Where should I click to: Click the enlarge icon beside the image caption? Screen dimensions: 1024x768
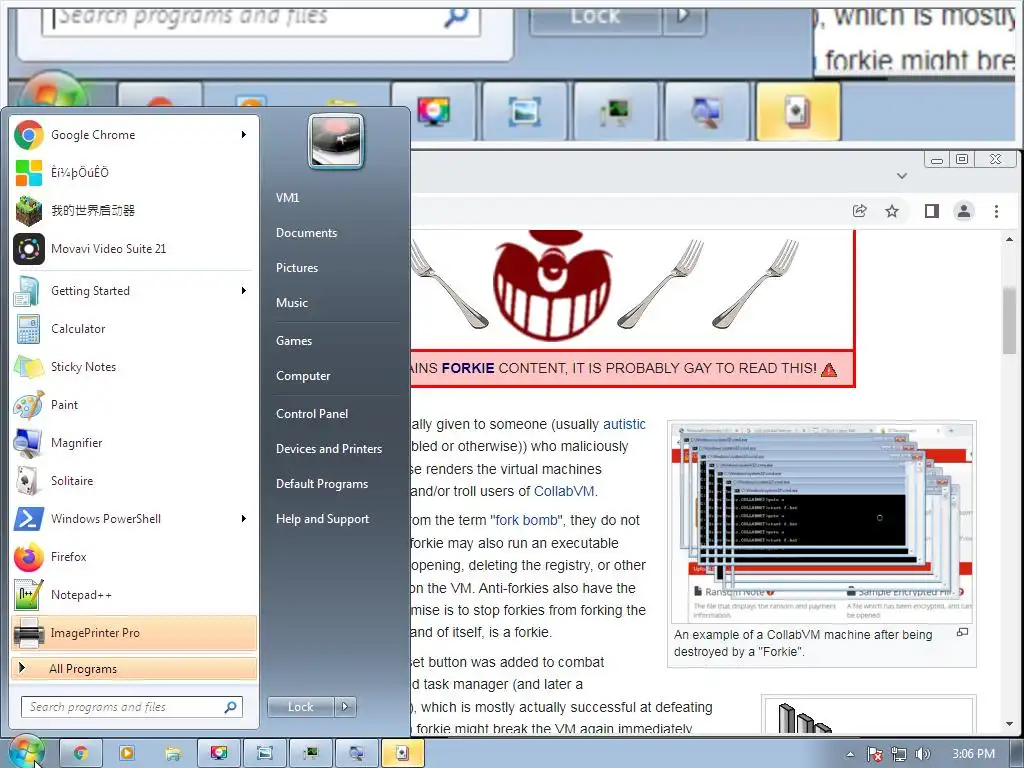(962, 632)
